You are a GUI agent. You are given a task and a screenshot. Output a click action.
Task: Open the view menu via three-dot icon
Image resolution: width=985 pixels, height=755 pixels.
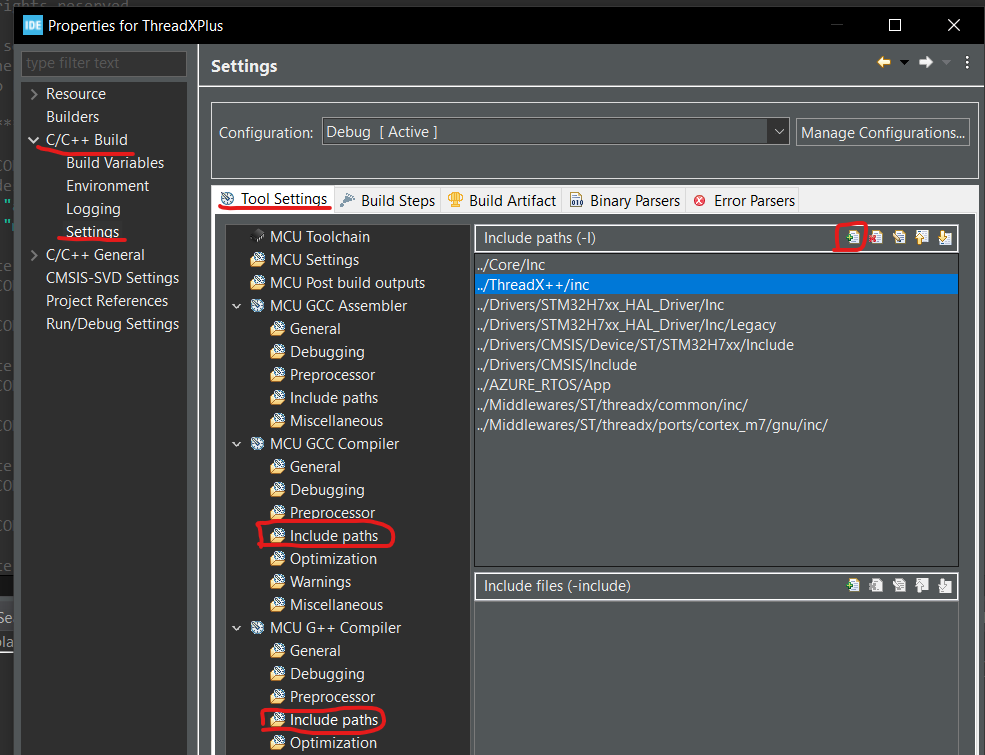pyautogui.click(x=966, y=62)
